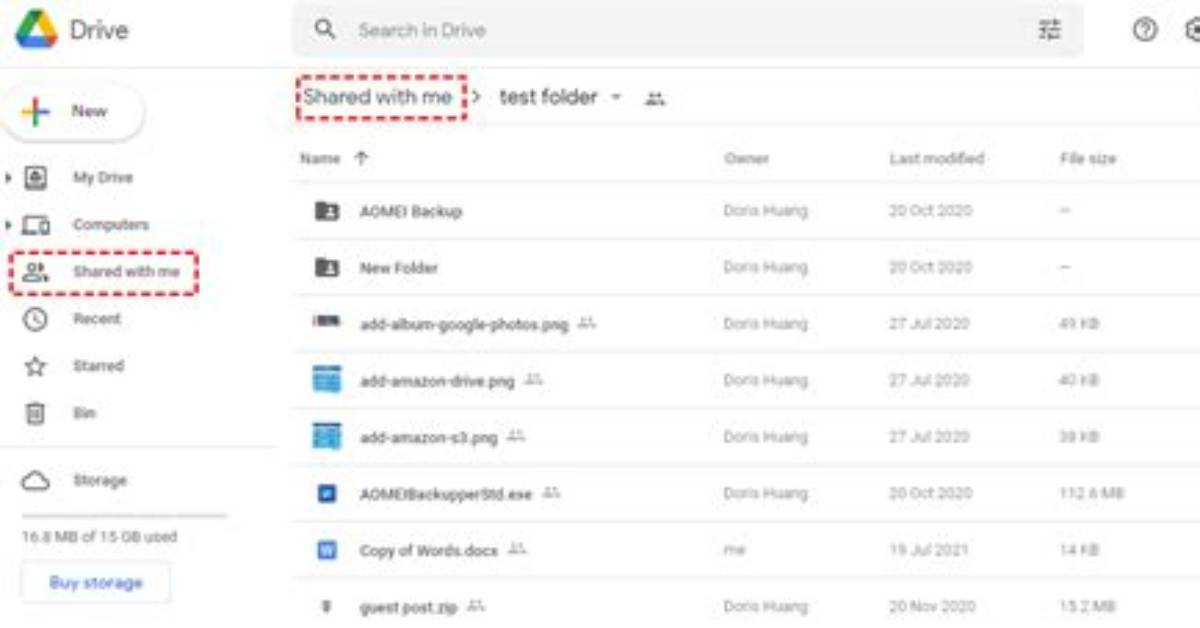Open the search options sliders icon

pyautogui.click(x=1049, y=30)
